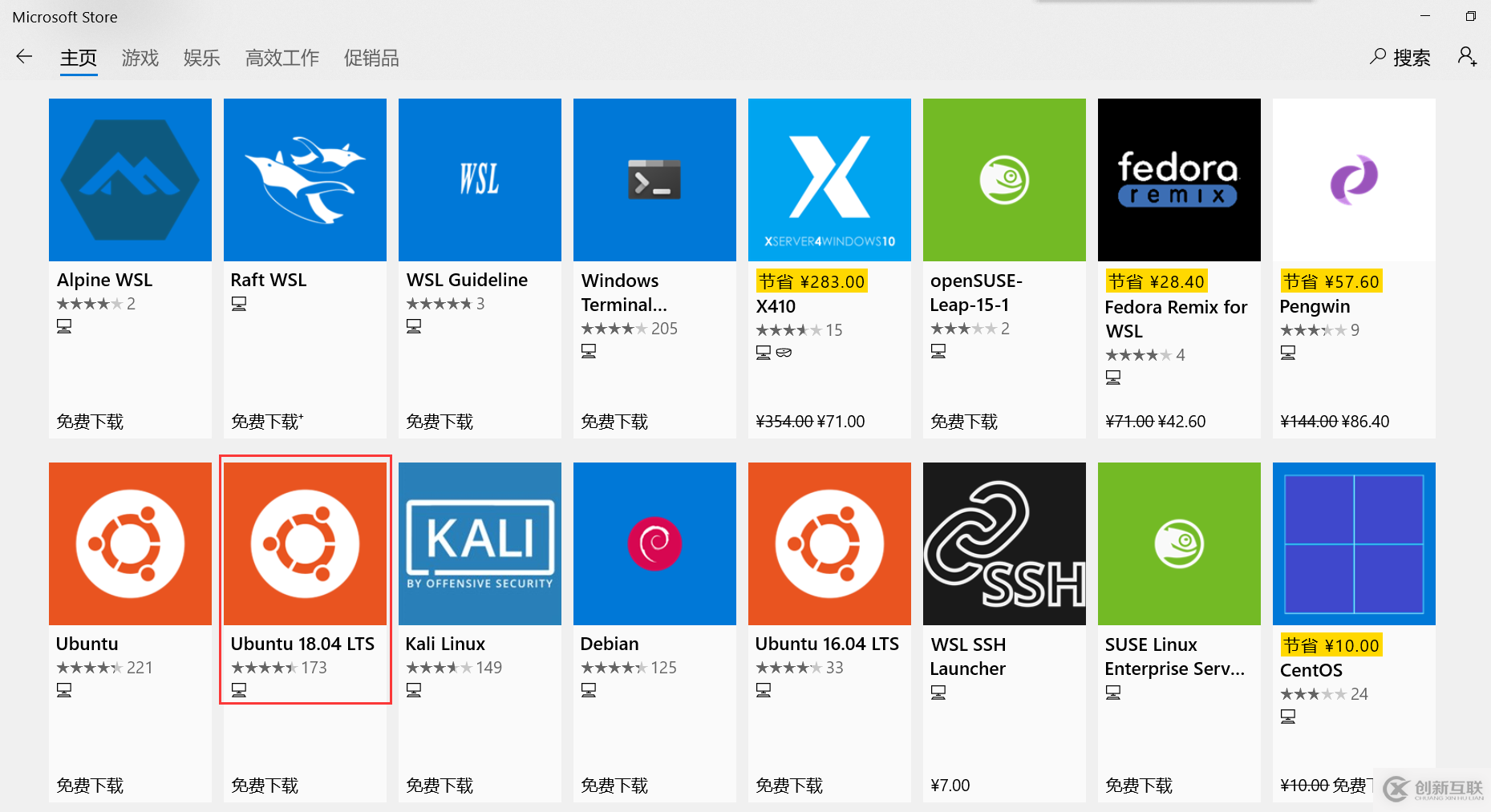
Task: Click the X410 app name
Action: (x=776, y=306)
